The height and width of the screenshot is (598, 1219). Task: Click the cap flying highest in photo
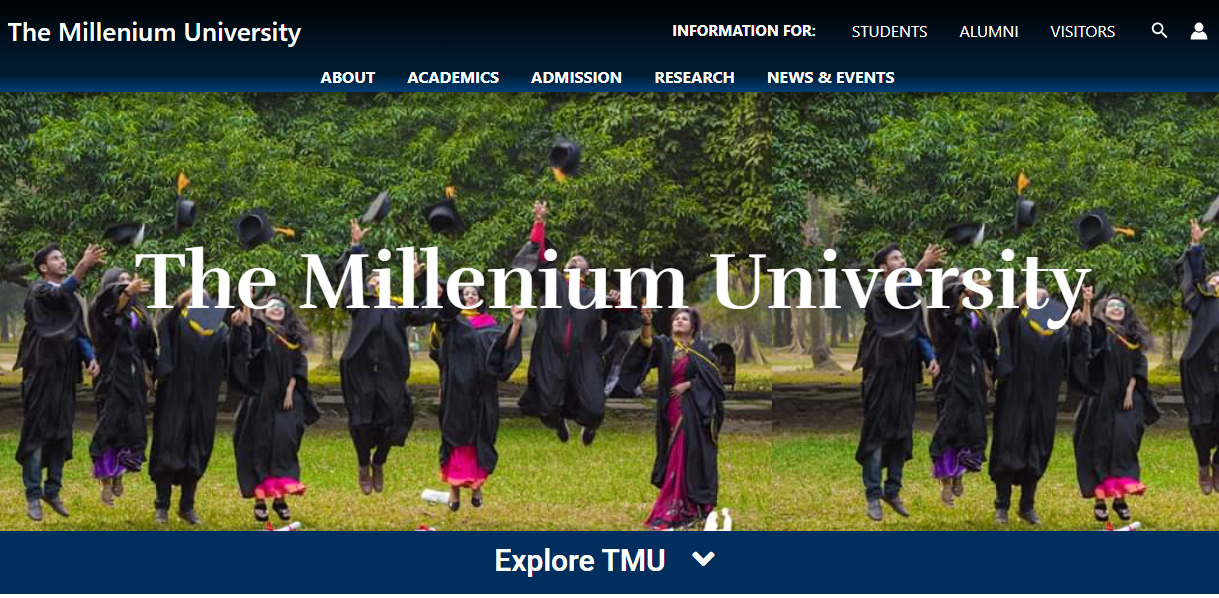point(565,159)
